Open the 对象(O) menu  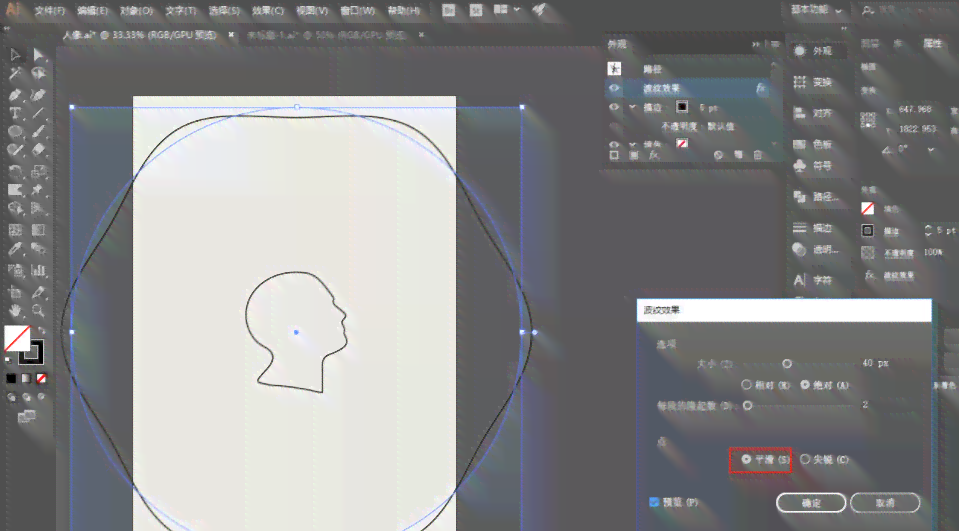137,10
